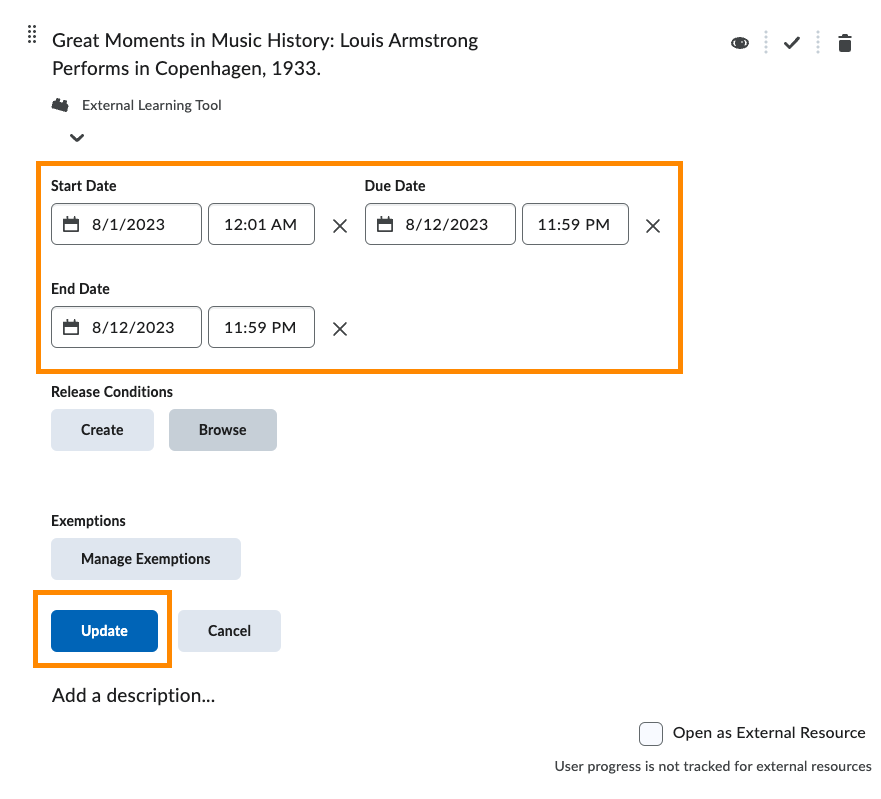
Task: Change the End Date time 11:59 PM
Action: point(260,327)
